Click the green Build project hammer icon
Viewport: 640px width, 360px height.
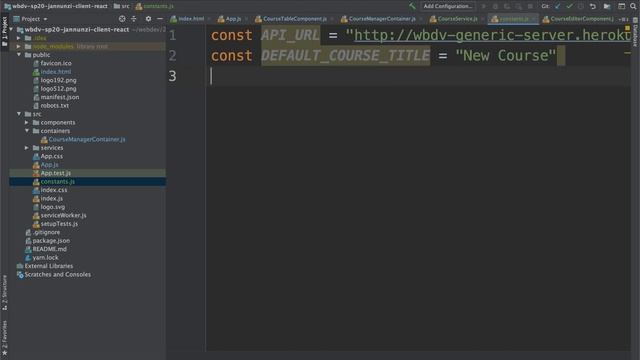click(412, 6)
